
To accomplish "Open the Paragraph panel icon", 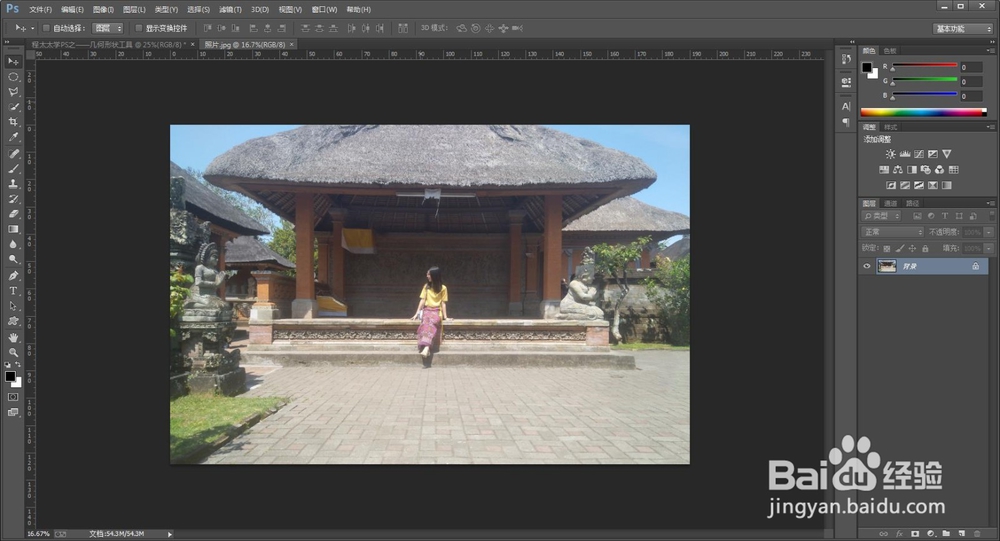I will click(x=846, y=122).
